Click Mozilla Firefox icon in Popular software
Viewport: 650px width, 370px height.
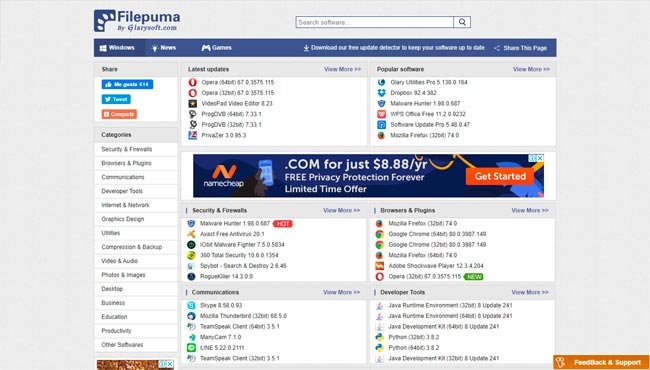coord(381,135)
